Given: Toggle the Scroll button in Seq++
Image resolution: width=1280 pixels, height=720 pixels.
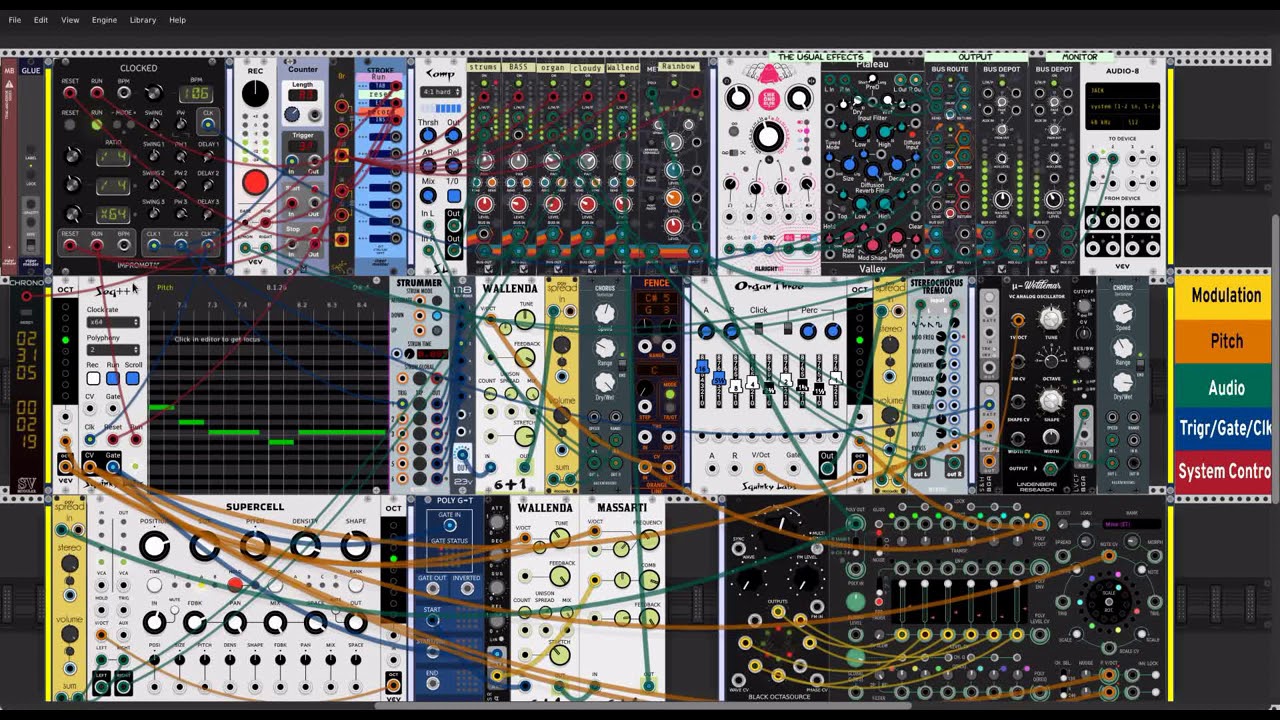Looking at the screenshot, I should pos(132,378).
